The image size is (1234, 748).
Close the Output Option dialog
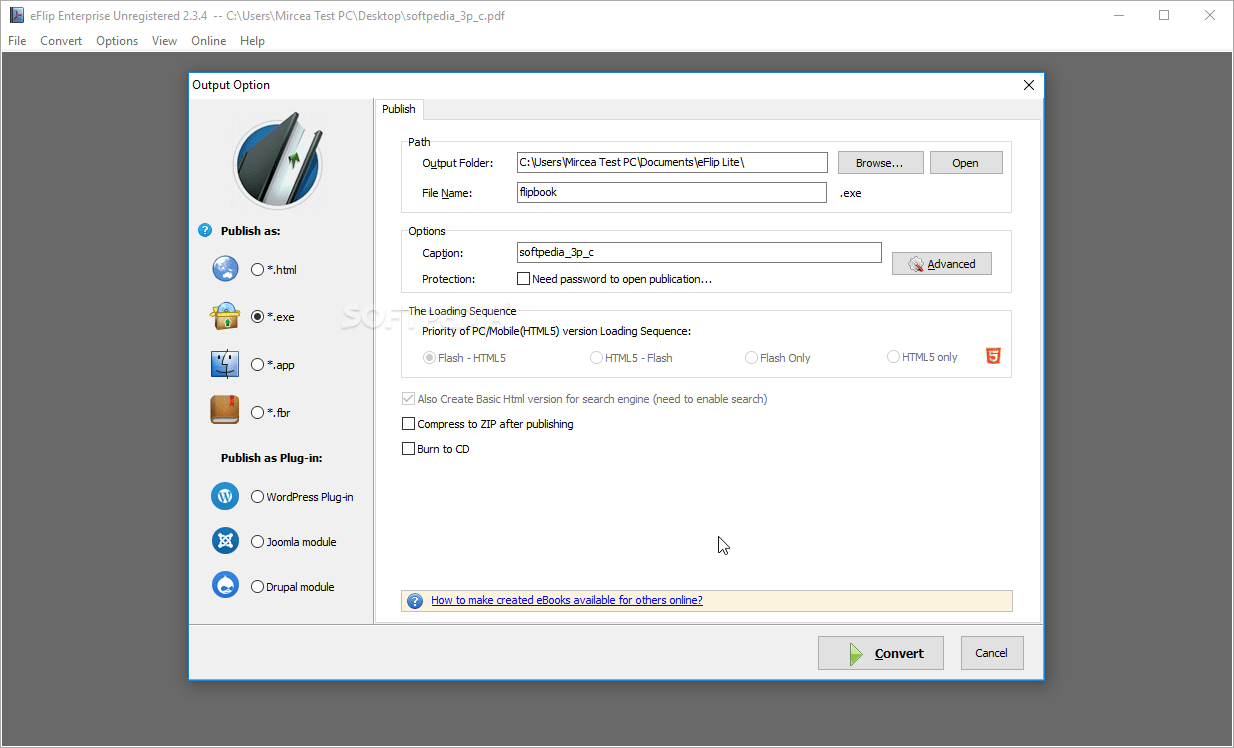[x=1029, y=85]
